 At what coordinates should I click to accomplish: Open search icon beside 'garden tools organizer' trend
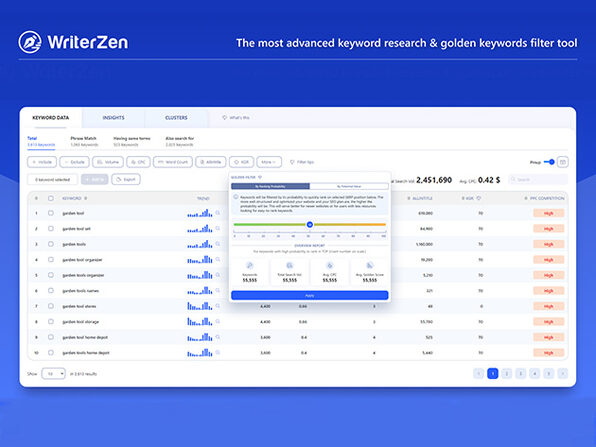pyautogui.click(x=218, y=275)
